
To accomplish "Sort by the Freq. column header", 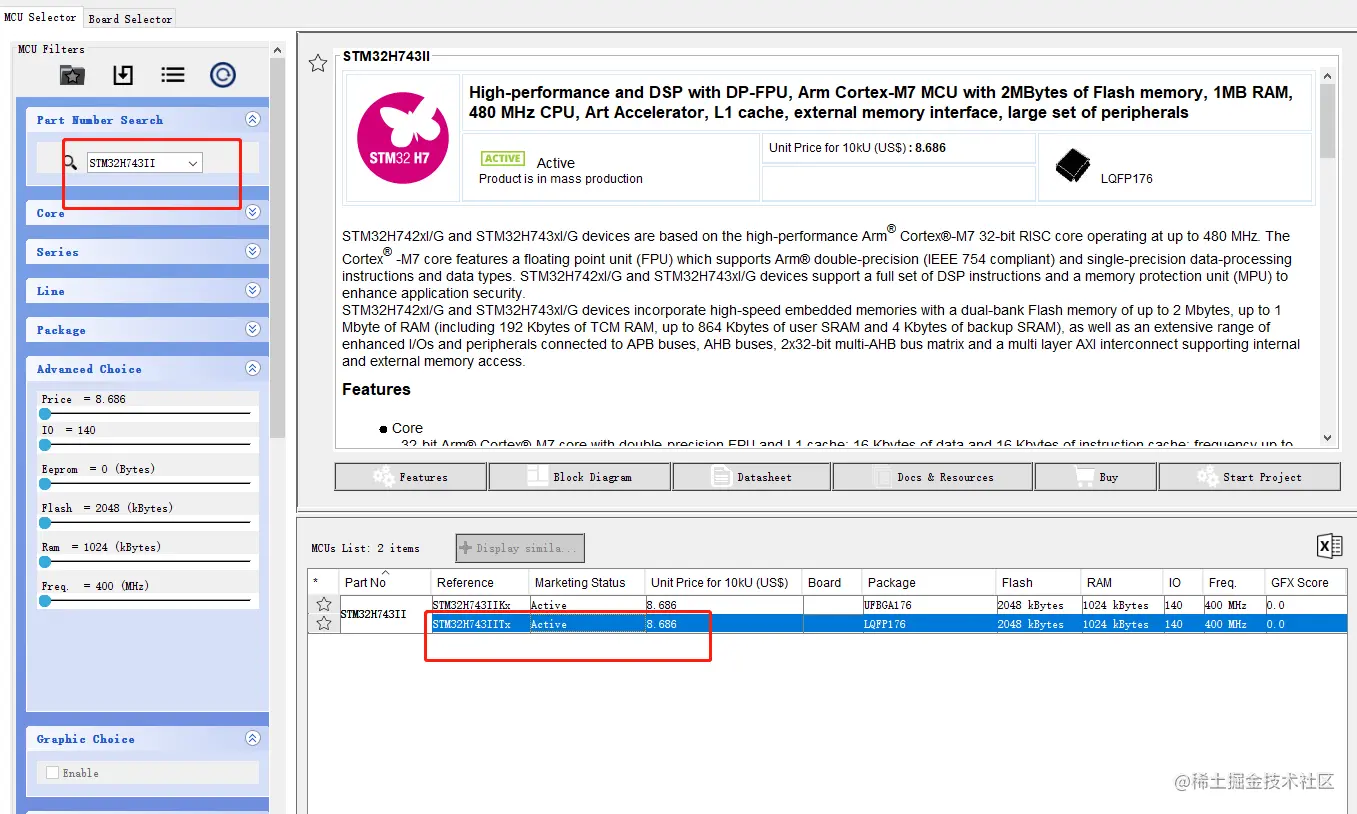I will [1233, 582].
